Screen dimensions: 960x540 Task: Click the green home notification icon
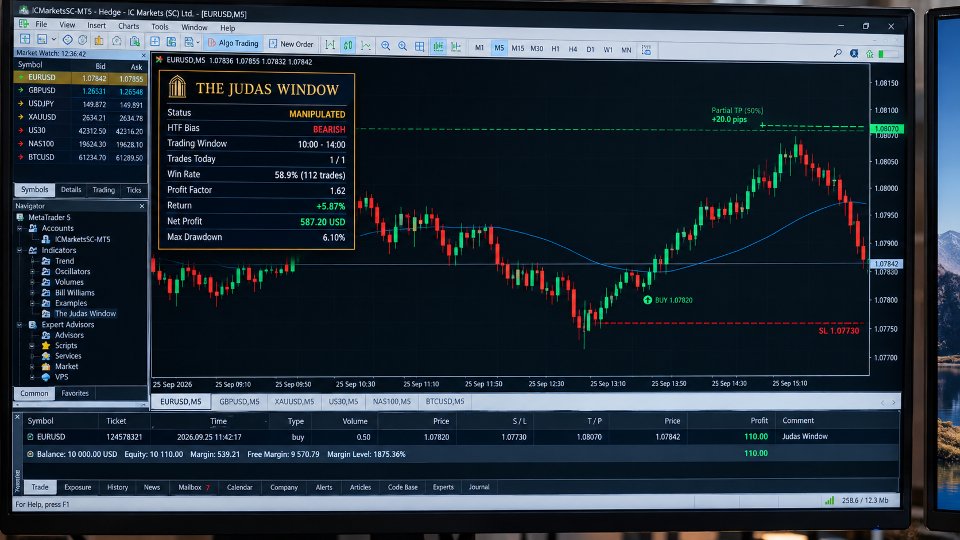tap(869, 54)
